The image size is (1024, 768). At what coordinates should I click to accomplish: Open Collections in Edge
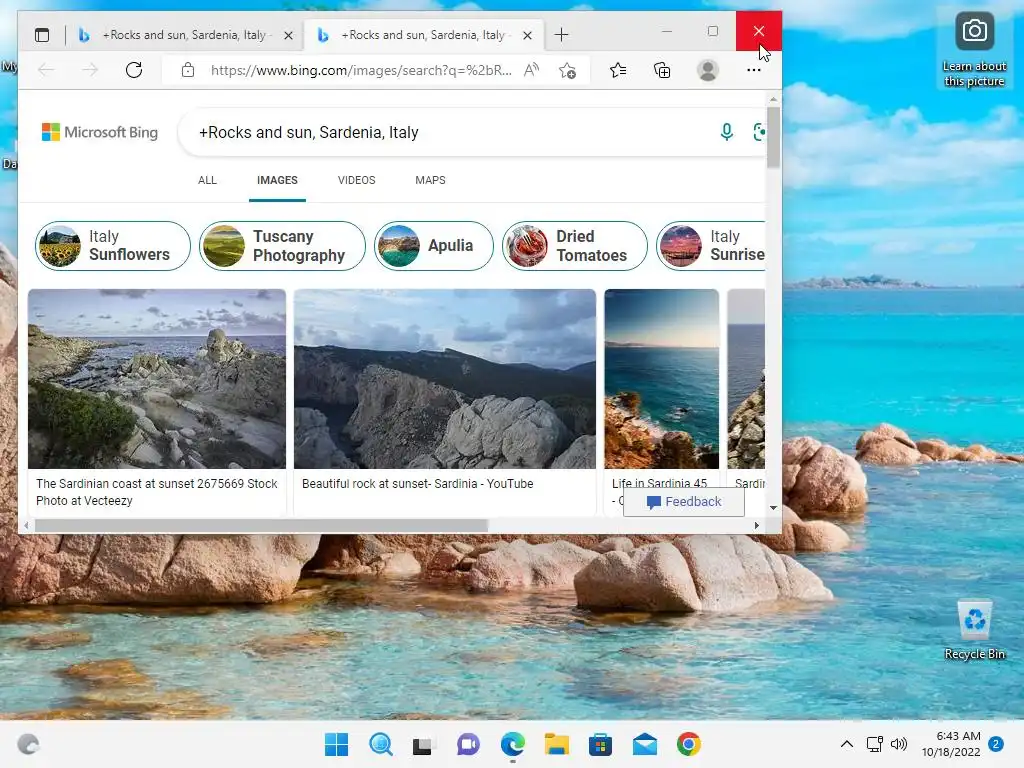pyautogui.click(x=662, y=70)
